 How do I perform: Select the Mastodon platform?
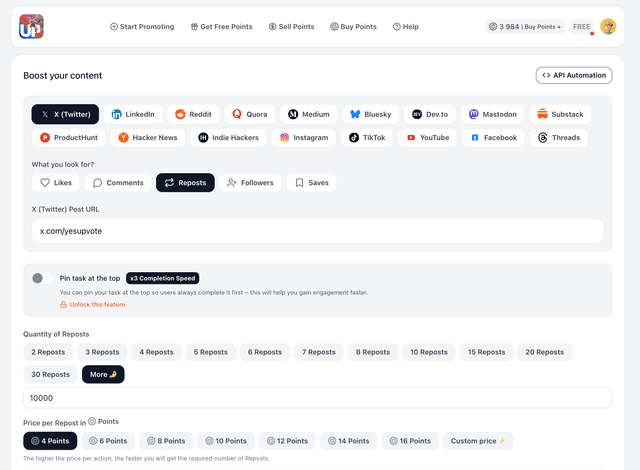pos(493,114)
